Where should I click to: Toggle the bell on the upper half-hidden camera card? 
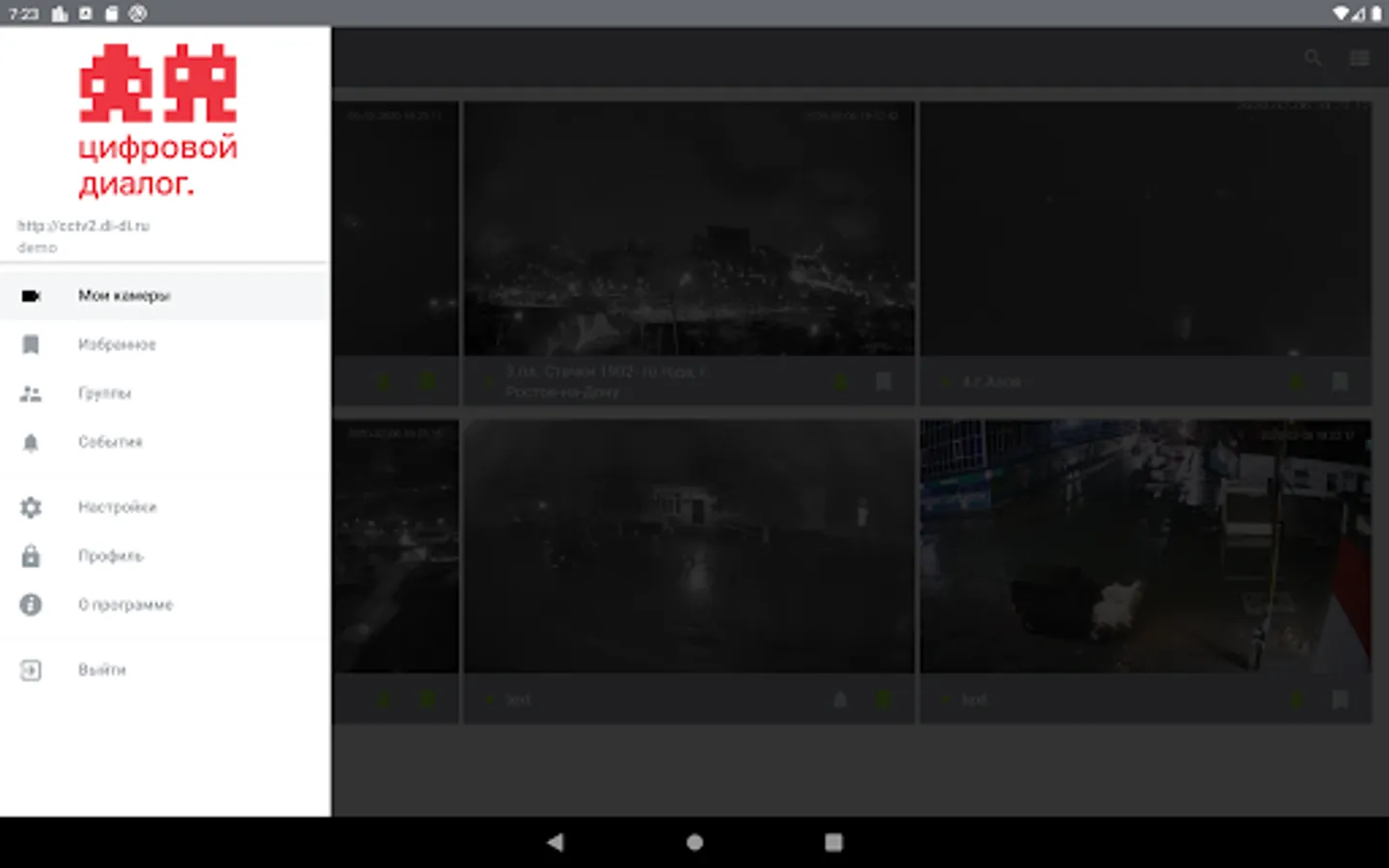tap(384, 382)
